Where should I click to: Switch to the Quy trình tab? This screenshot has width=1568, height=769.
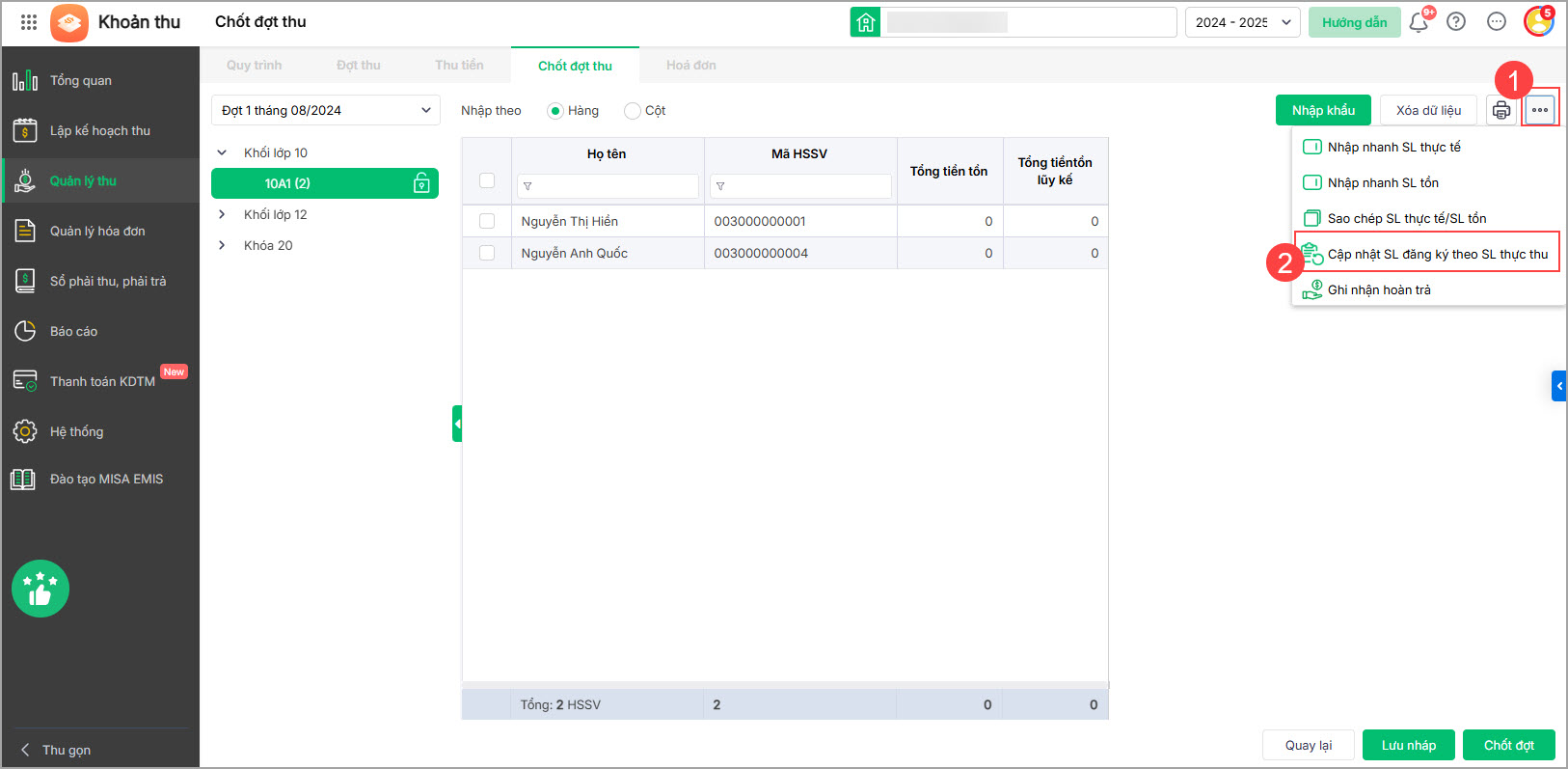tap(255, 66)
